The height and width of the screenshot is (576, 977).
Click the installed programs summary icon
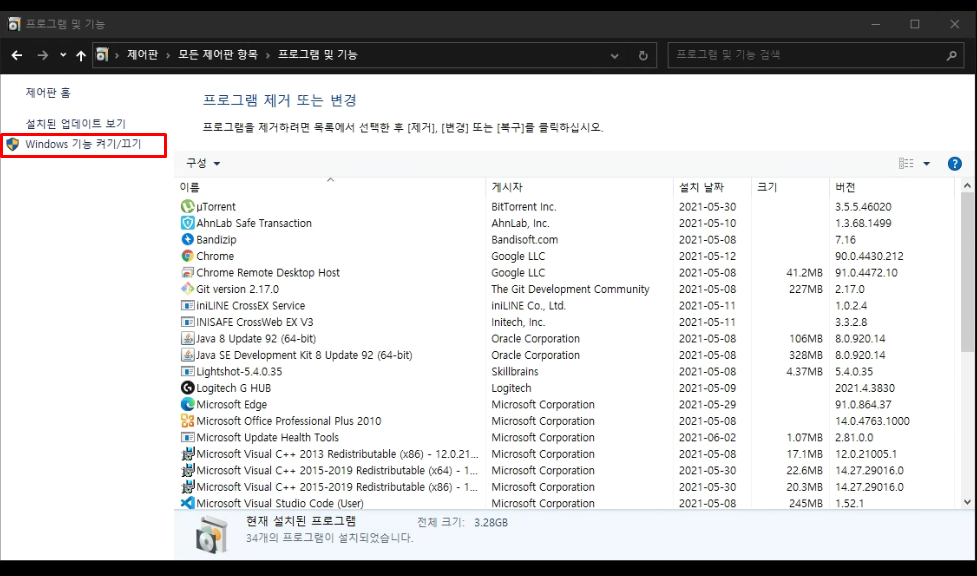click(x=212, y=534)
